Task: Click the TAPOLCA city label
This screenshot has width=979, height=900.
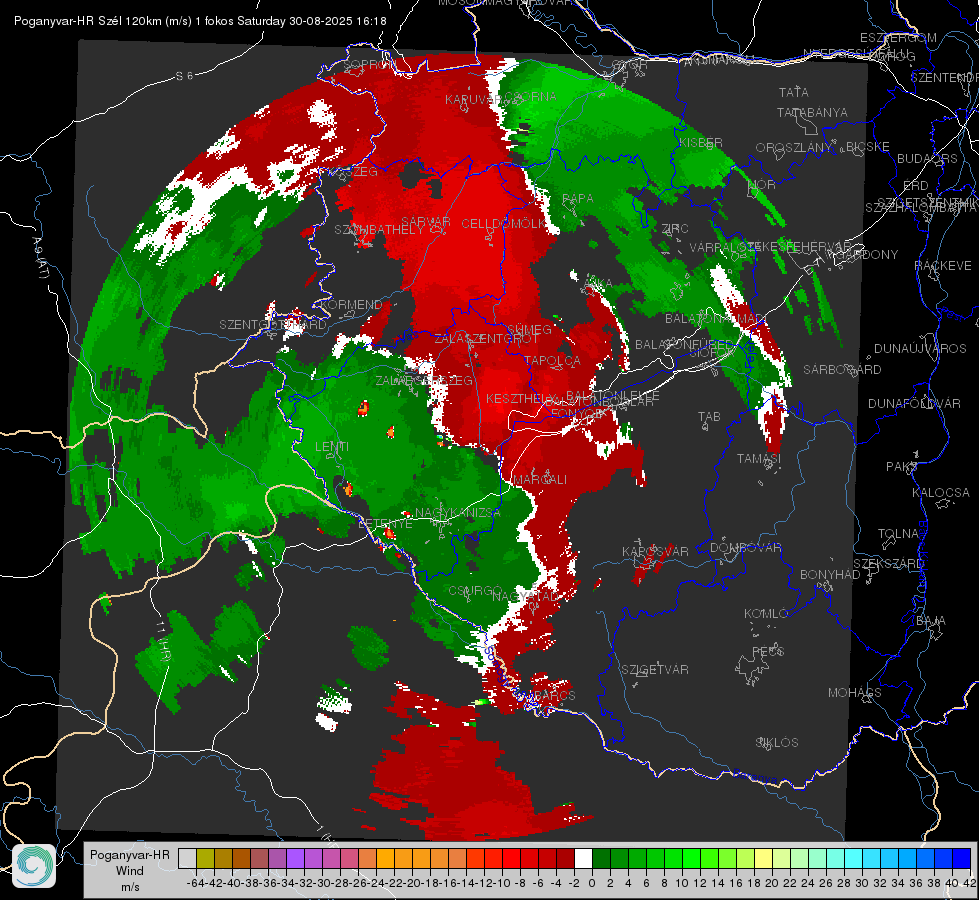Action: pos(553,360)
